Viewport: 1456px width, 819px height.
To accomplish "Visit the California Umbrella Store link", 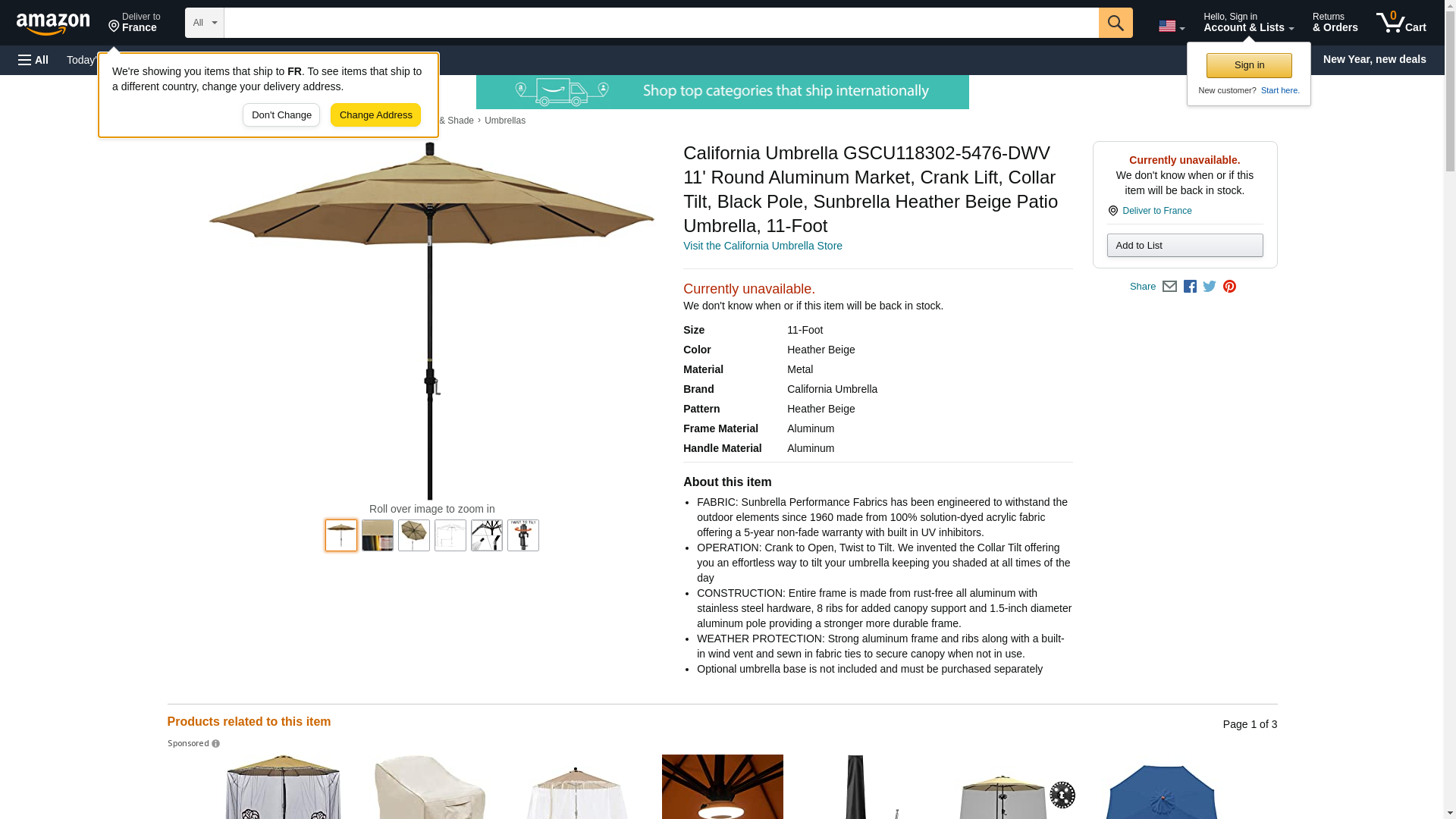I will (x=762, y=246).
